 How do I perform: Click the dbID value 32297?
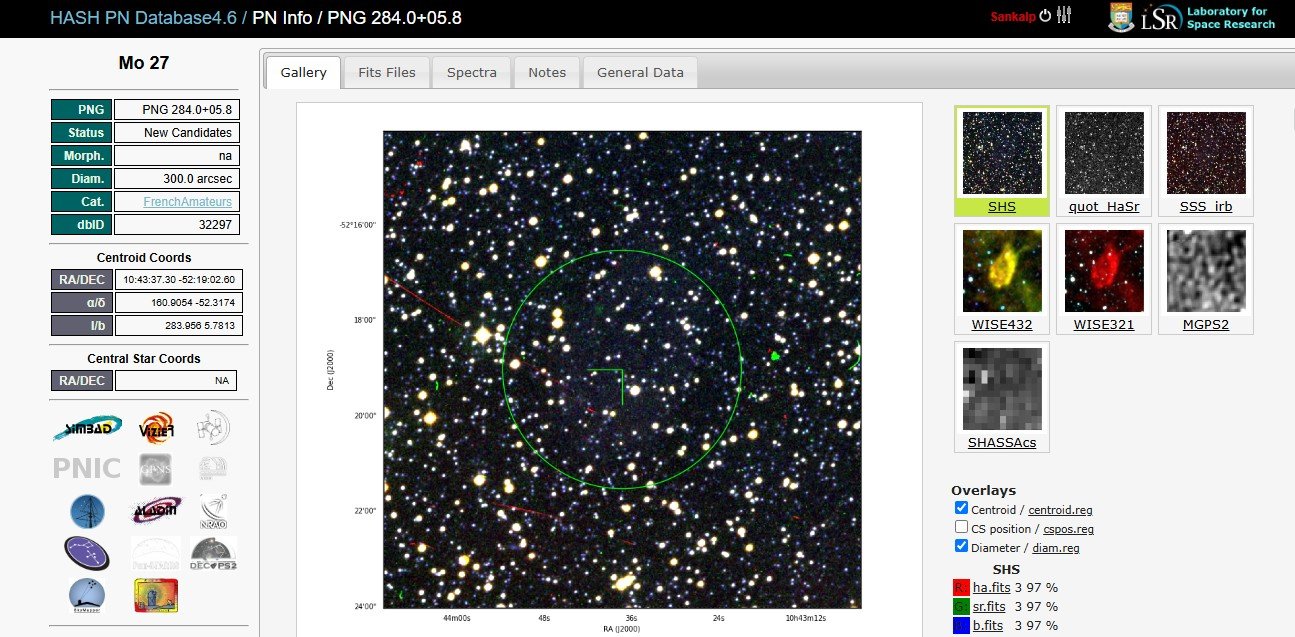[177, 225]
